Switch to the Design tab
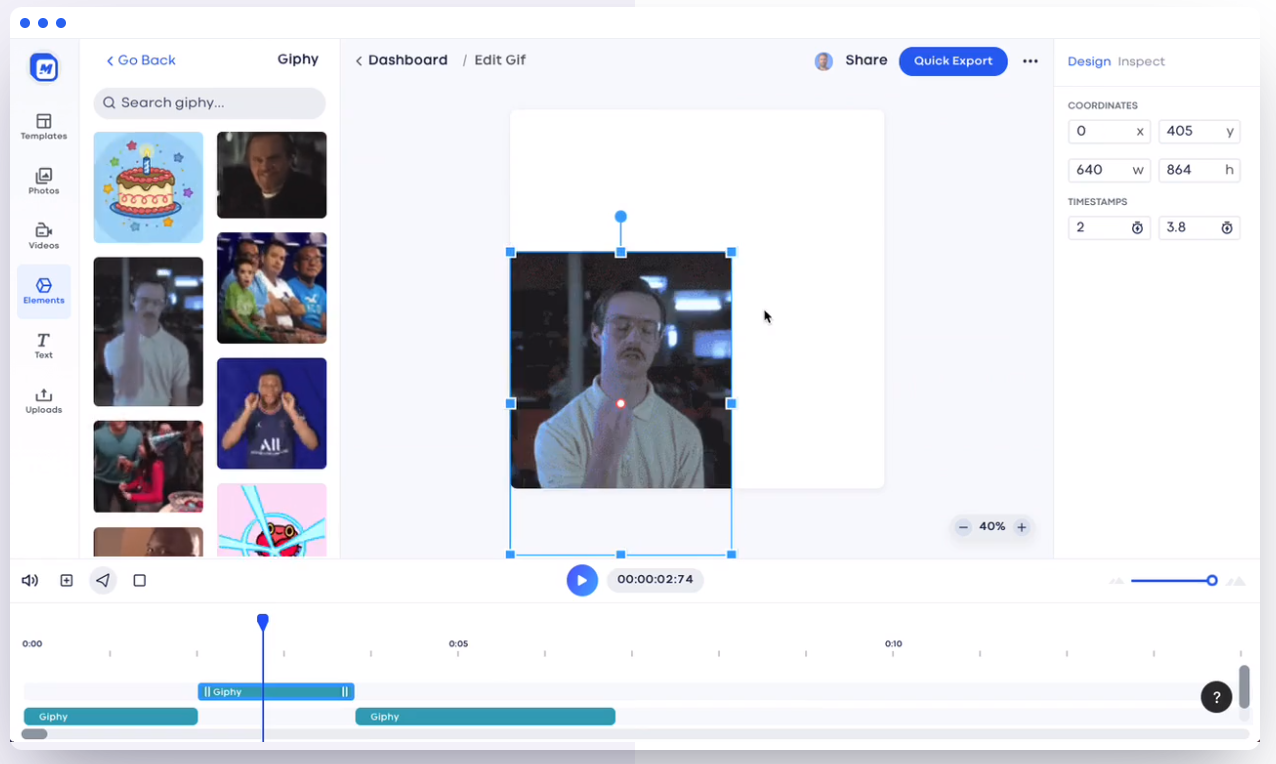This screenshot has height=764, width=1276. (1089, 61)
